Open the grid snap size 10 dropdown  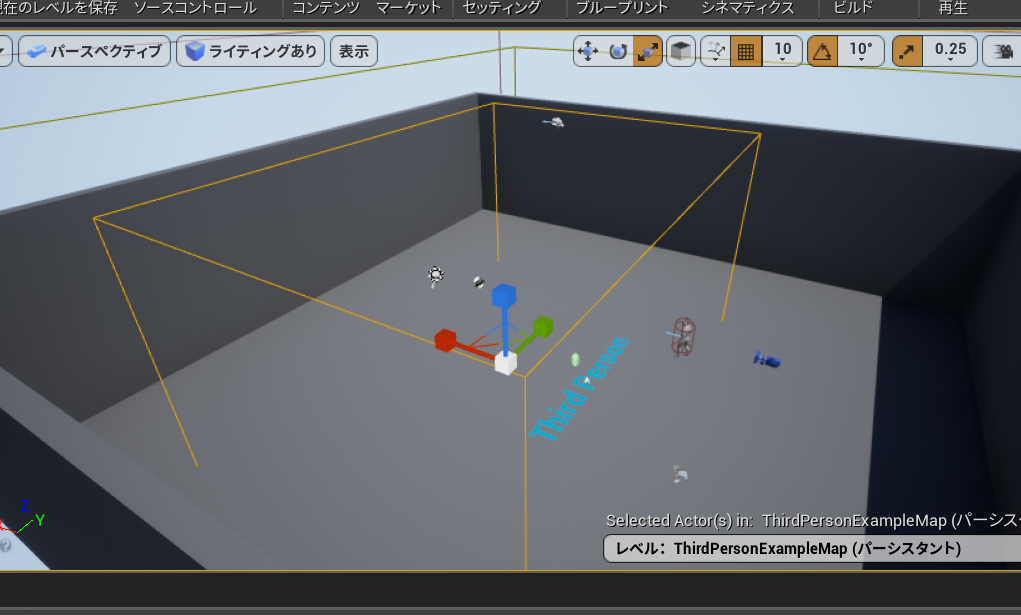tap(782, 51)
